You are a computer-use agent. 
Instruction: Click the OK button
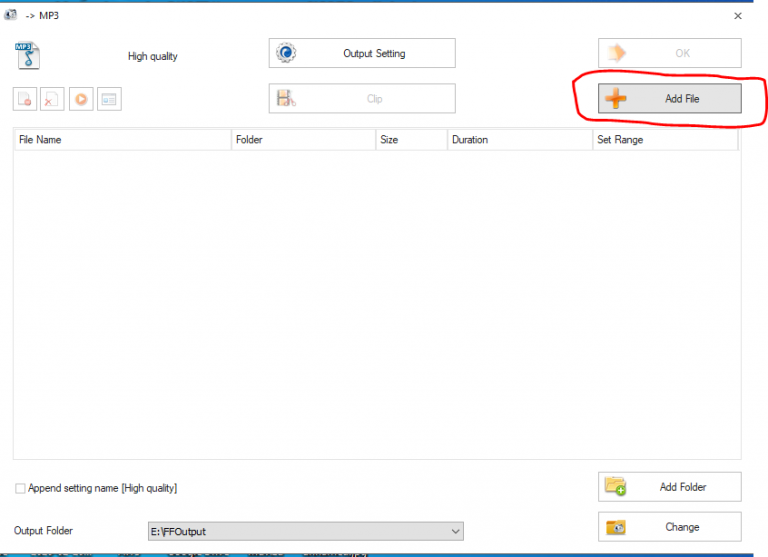(x=670, y=53)
